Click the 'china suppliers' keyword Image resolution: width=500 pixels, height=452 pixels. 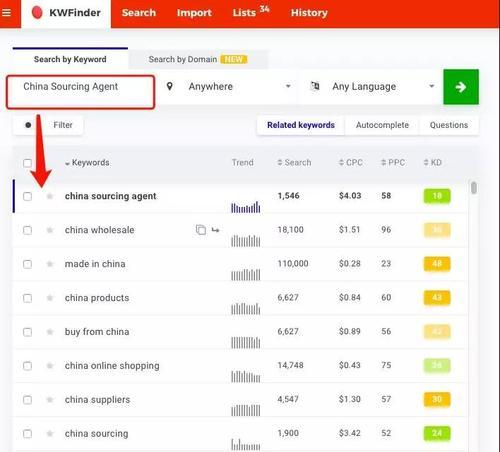click(x=97, y=399)
